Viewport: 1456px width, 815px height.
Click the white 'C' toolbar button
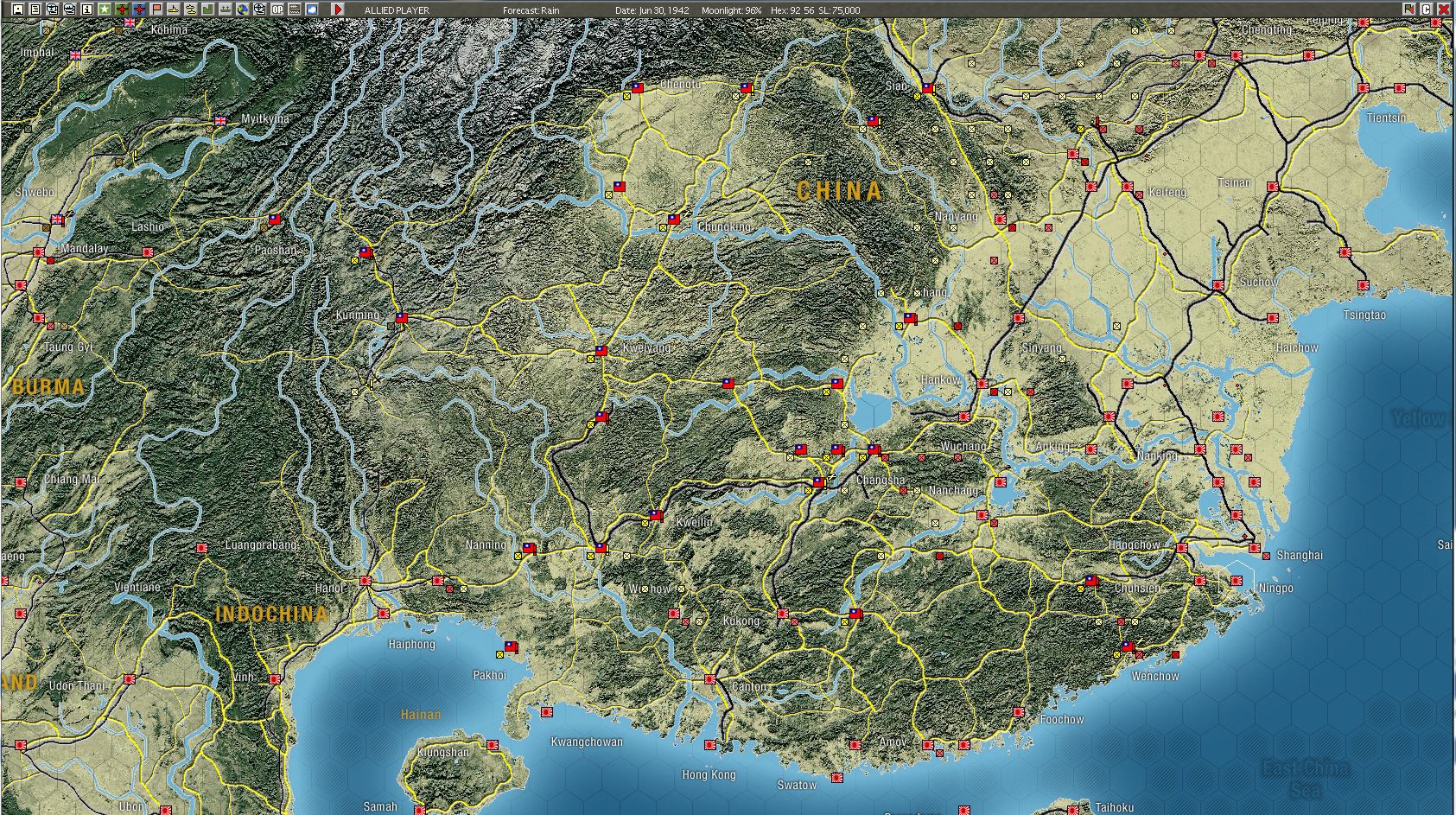[1427, 10]
